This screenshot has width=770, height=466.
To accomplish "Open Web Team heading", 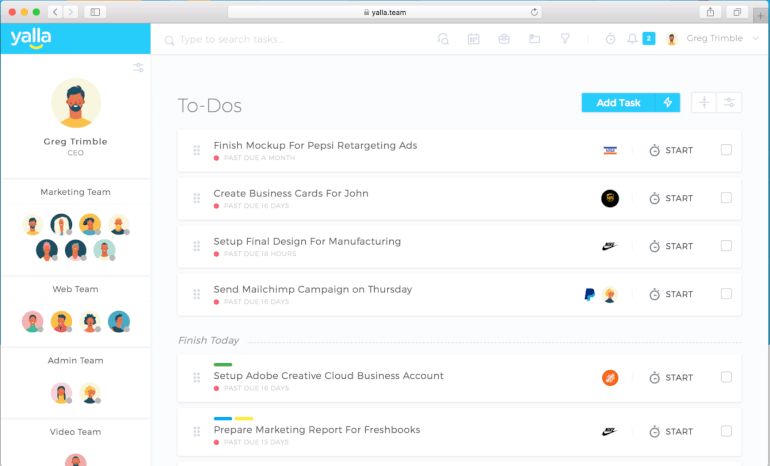I will [76, 289].
